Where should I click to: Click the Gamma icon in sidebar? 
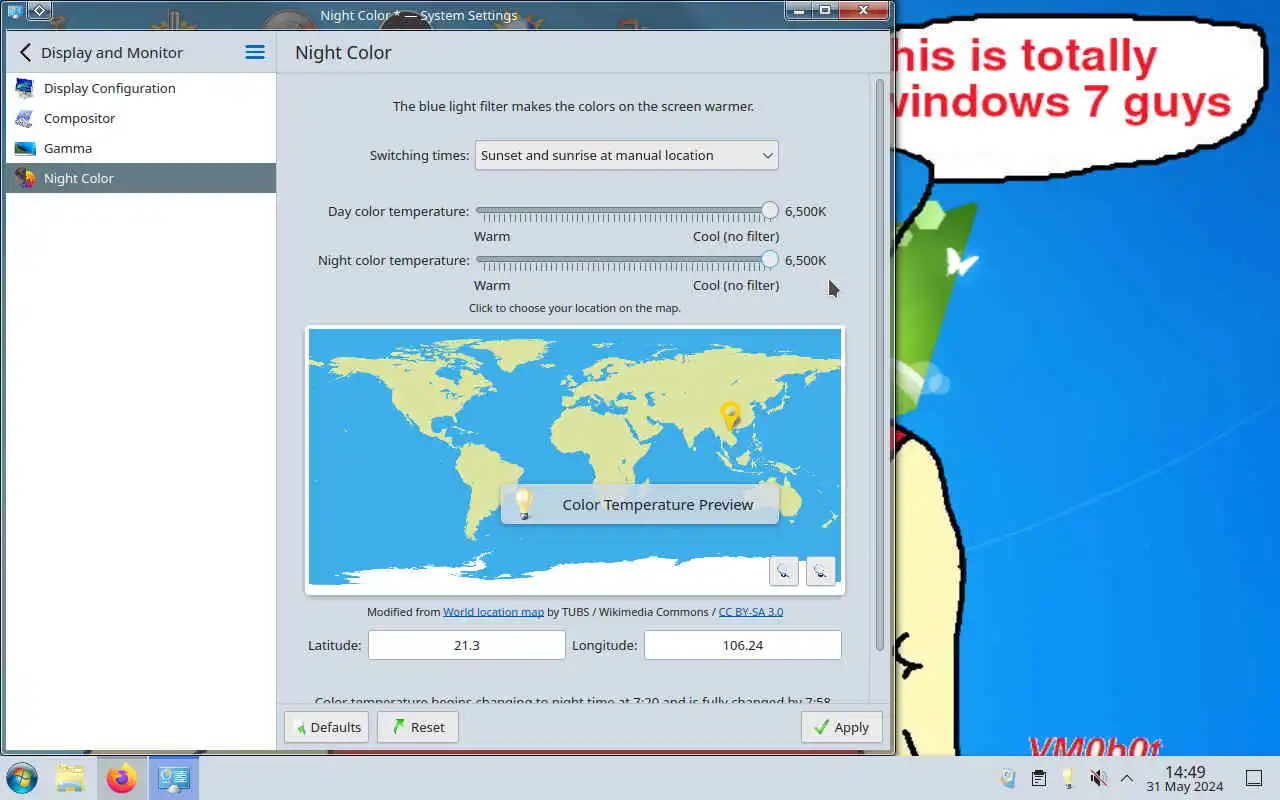tap(25, 148)
